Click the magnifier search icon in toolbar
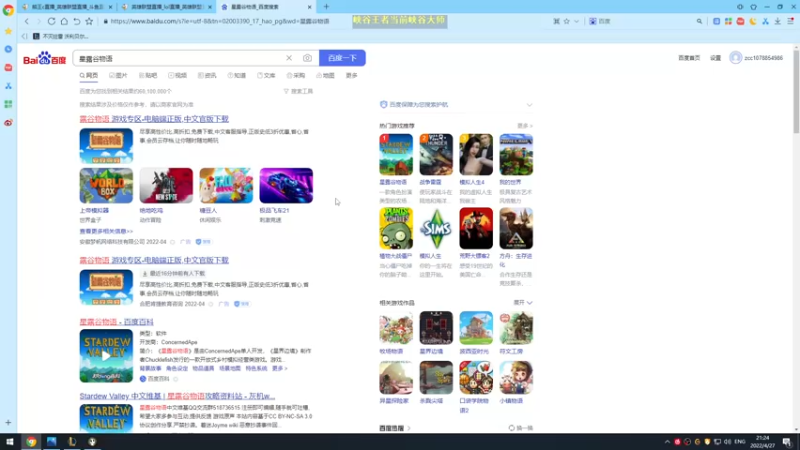 tap(699, 21)
